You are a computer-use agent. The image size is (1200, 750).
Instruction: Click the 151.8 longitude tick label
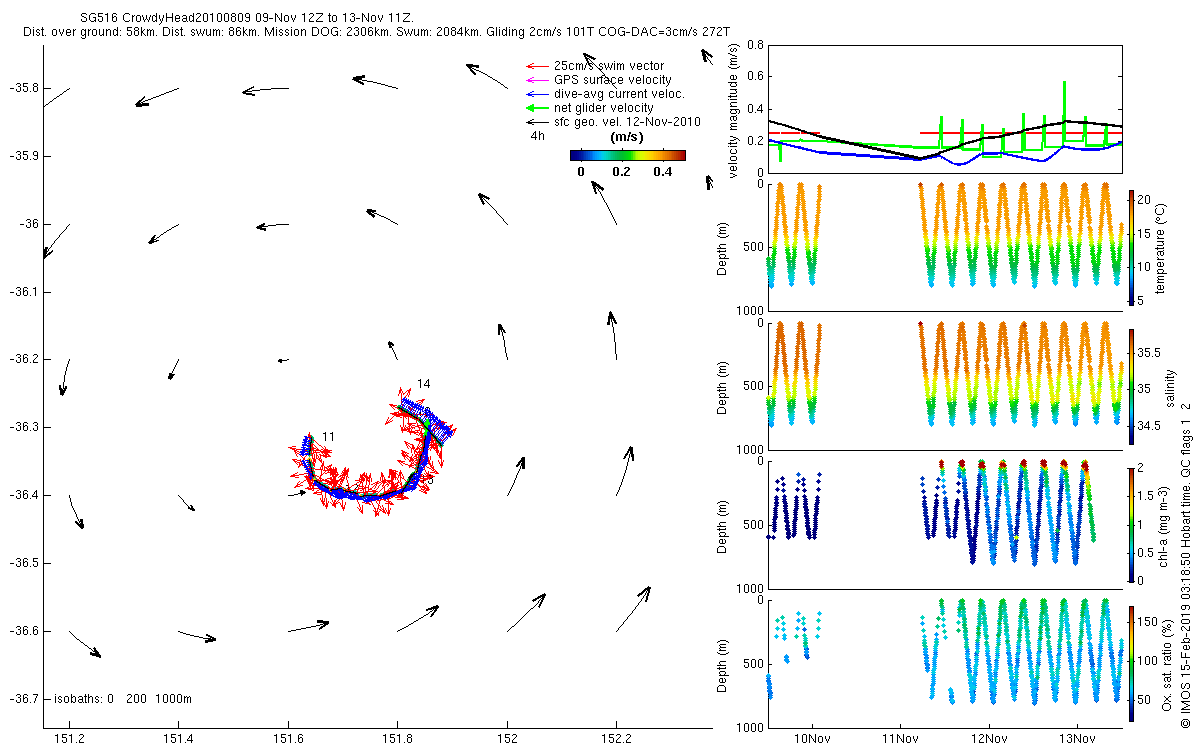point(397,739)
